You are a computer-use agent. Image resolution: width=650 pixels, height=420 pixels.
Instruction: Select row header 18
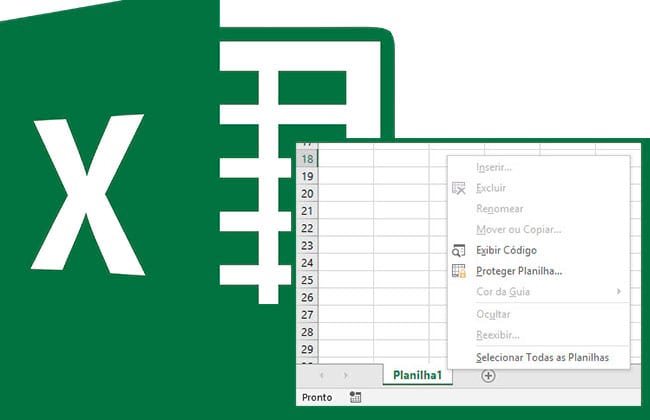point(307,159)
